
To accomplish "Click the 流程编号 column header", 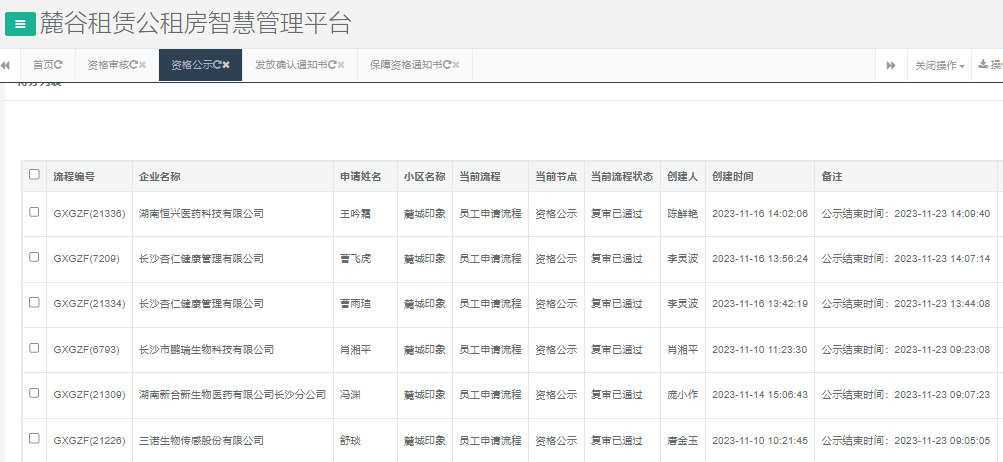I will (74, 176).
